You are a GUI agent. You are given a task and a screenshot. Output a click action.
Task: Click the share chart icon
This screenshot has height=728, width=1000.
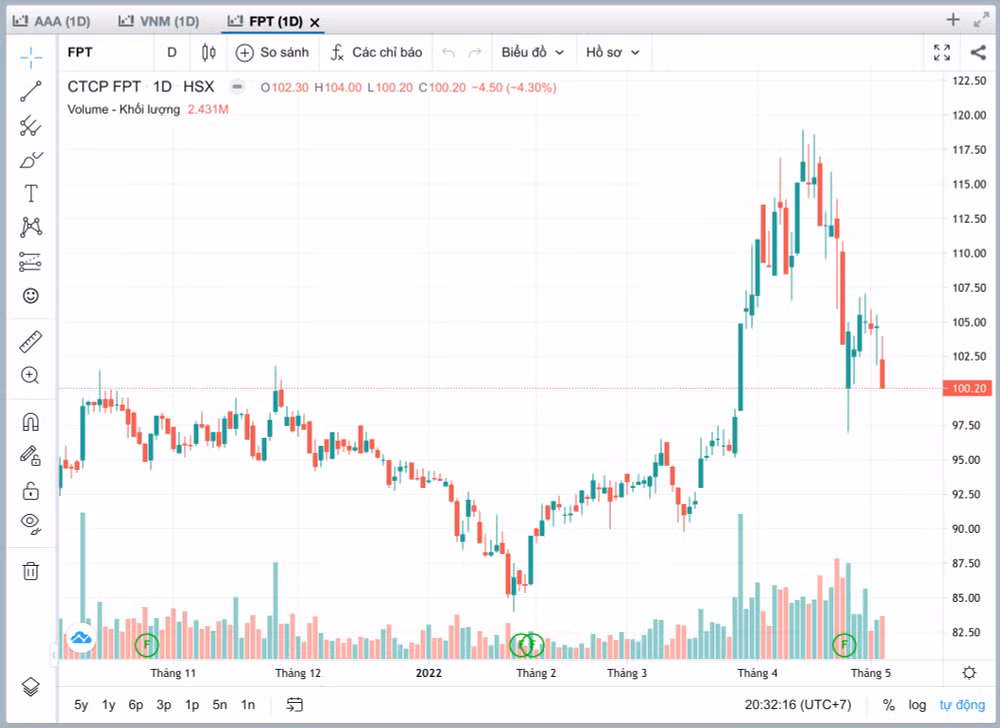pos(978,52)
